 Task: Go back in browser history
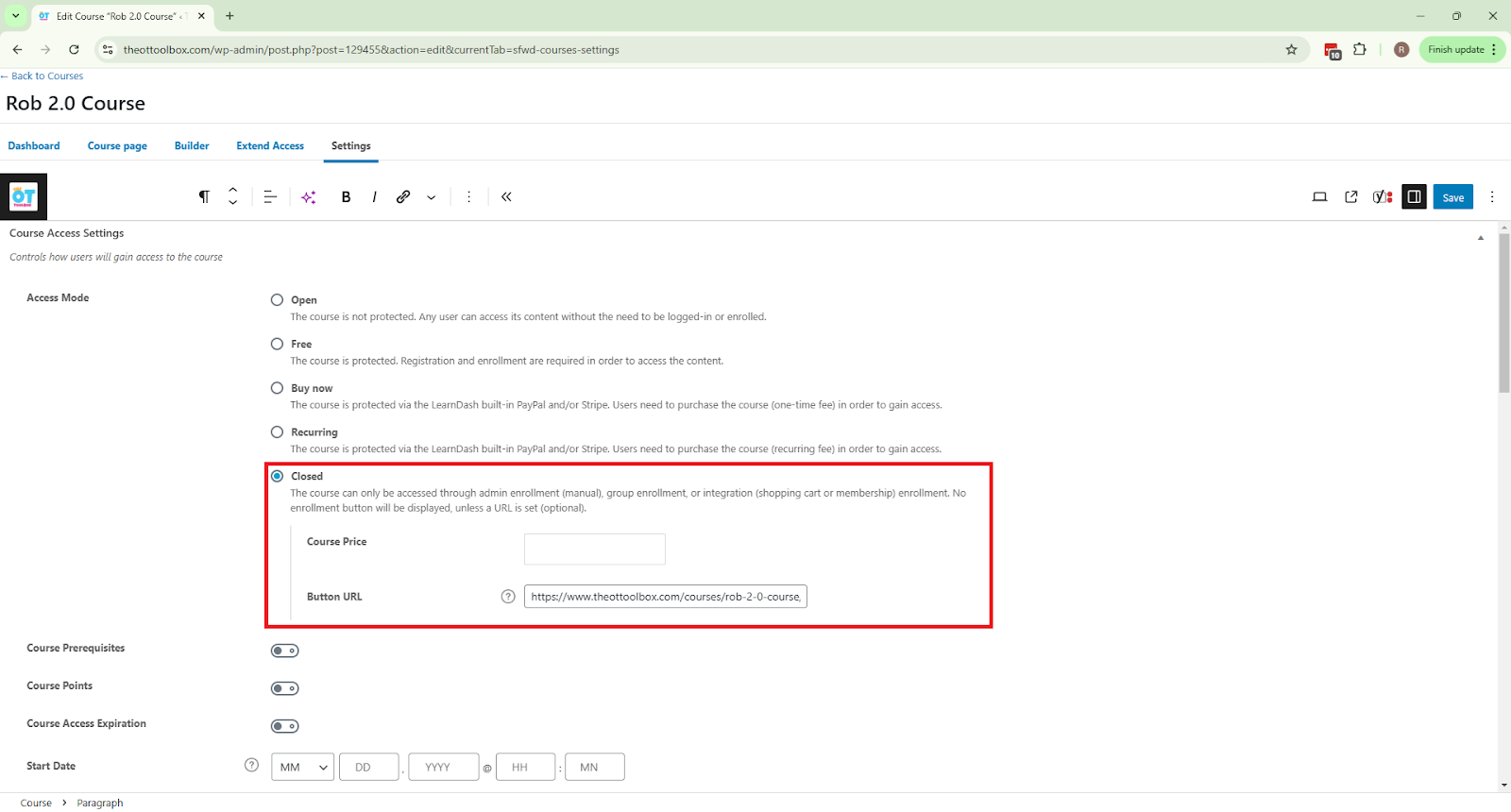[x=17, y=49]
